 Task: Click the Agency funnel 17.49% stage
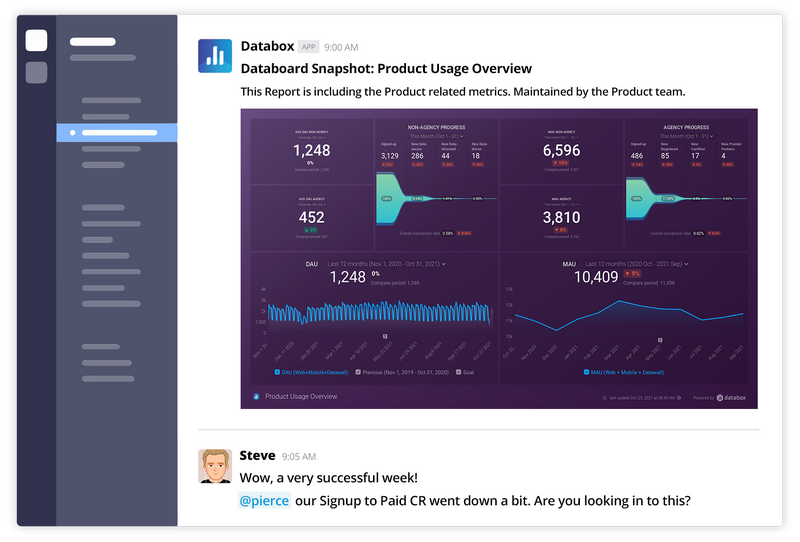[668, 199]
